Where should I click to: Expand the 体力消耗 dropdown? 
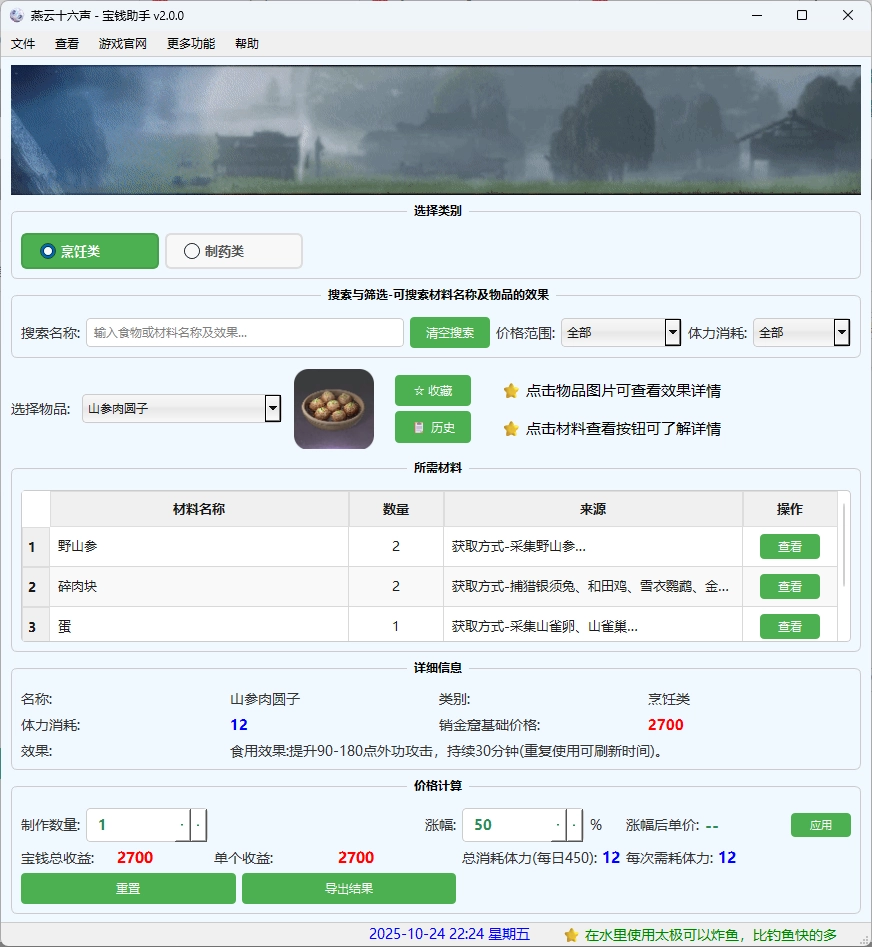(x=841, y=333)
